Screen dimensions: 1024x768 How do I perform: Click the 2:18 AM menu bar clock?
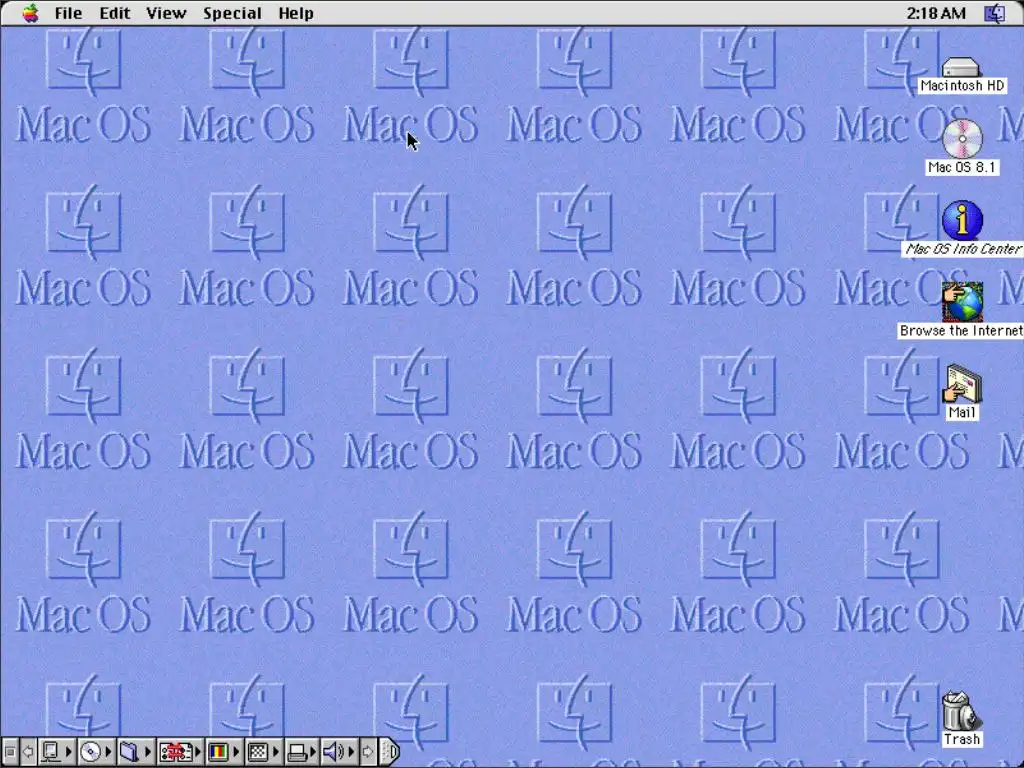click(936, 13)
